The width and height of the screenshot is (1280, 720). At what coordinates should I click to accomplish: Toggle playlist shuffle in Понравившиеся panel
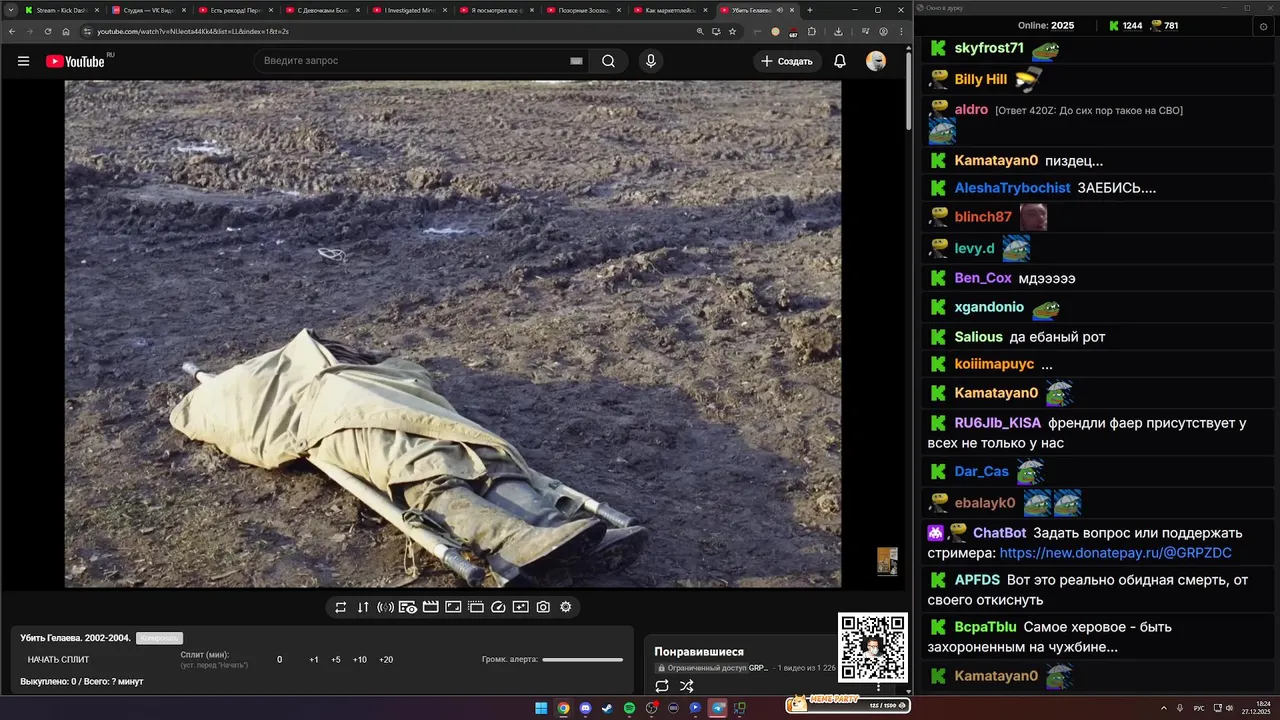coord(687,686)
